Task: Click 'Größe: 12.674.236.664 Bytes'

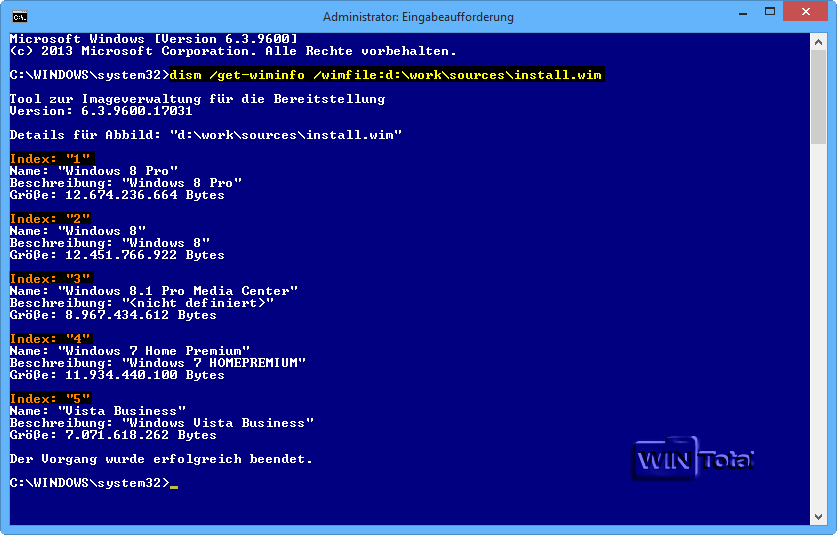Action: click(x=117, y=195)
